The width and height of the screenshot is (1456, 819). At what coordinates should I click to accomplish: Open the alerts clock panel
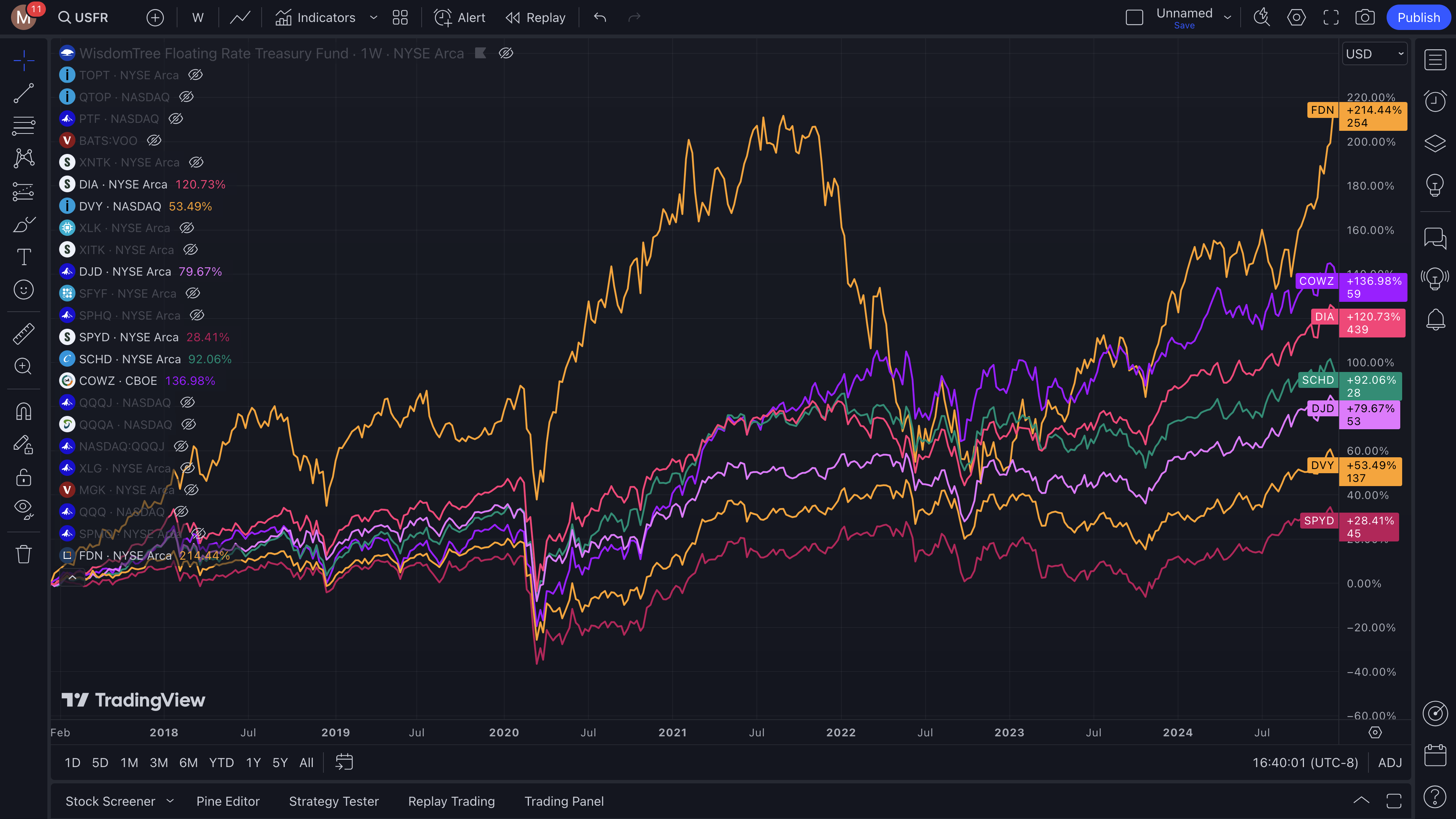click(x=1435, y=101)
